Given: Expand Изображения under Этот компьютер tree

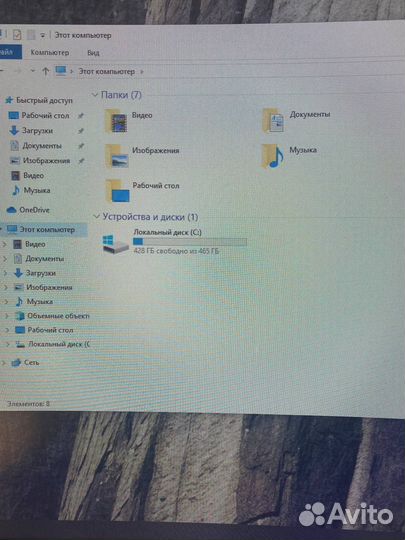Looking at the screenshot, I should (x=6, y=287).
